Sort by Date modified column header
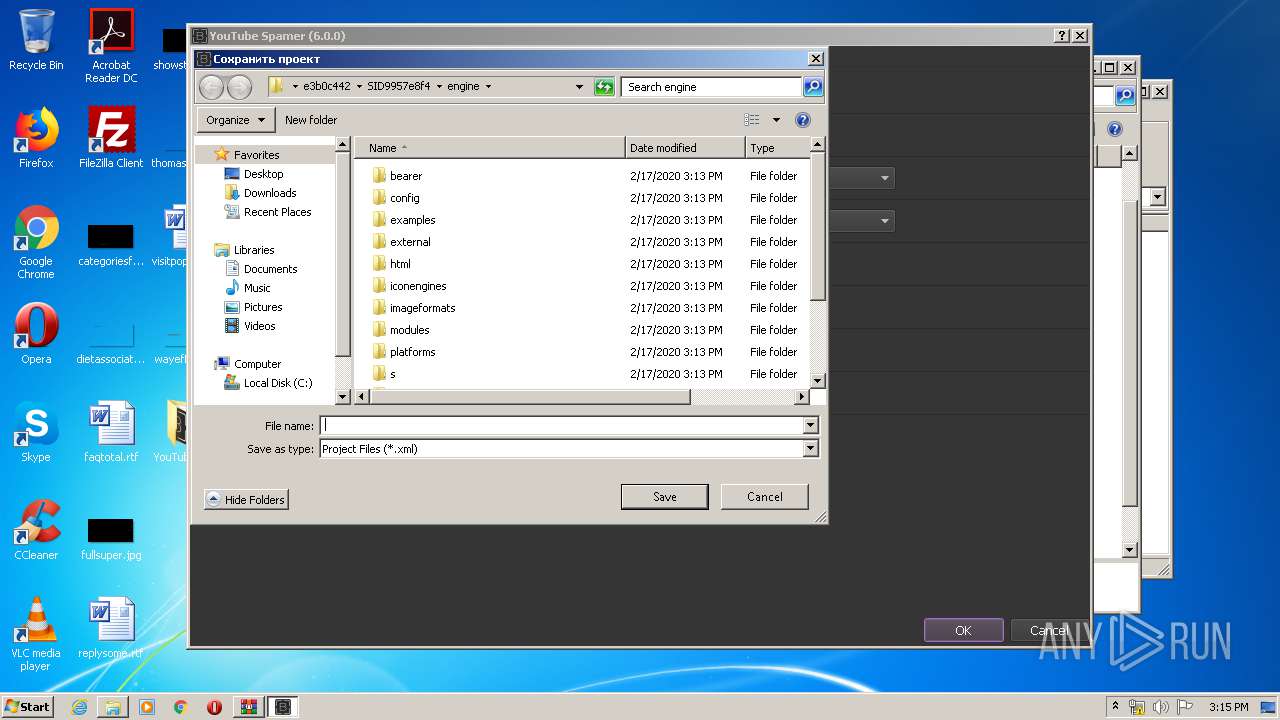The height and width of the screenshot is (720, 1280). click(x=685, y=148)
